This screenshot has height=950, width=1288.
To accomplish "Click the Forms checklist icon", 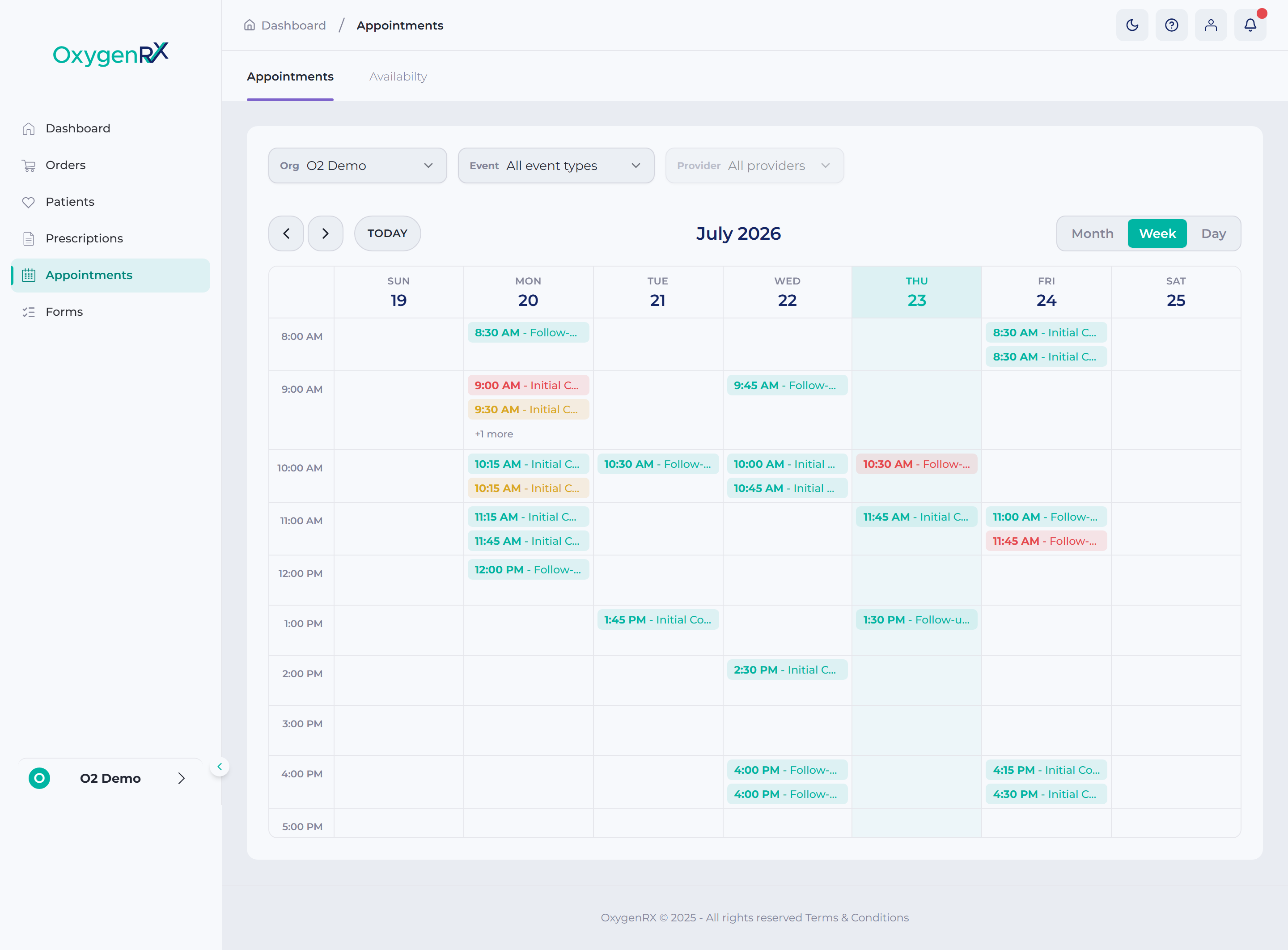I will (29, 312).
